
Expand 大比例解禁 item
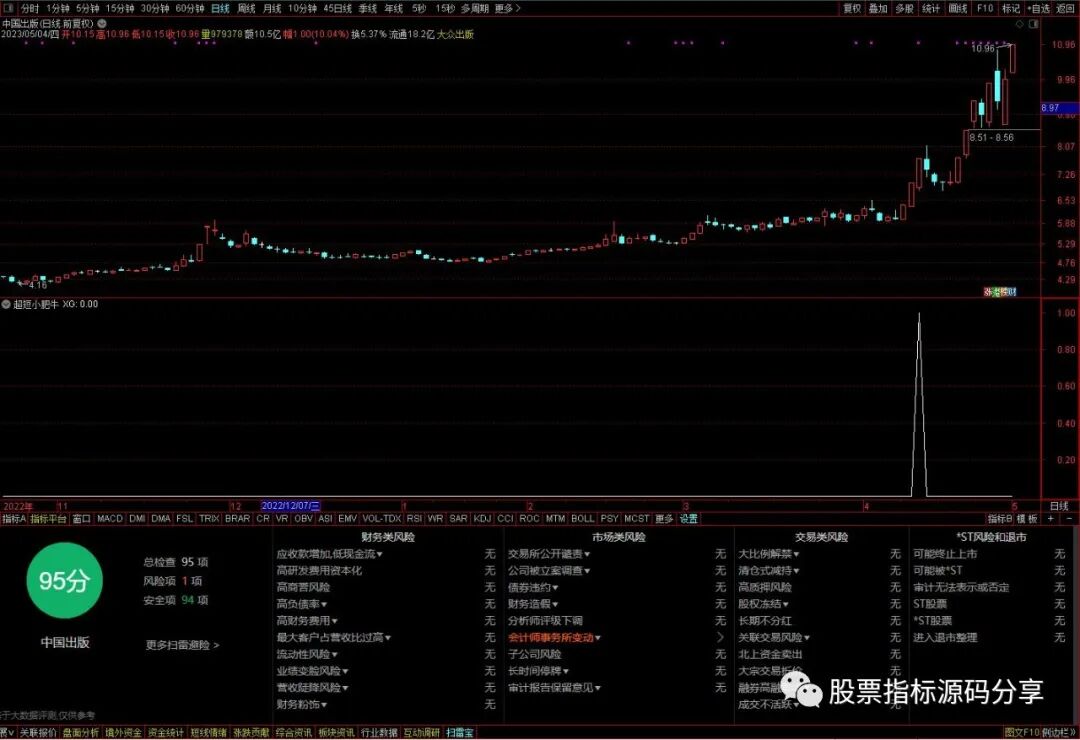[x=769, y=554]
